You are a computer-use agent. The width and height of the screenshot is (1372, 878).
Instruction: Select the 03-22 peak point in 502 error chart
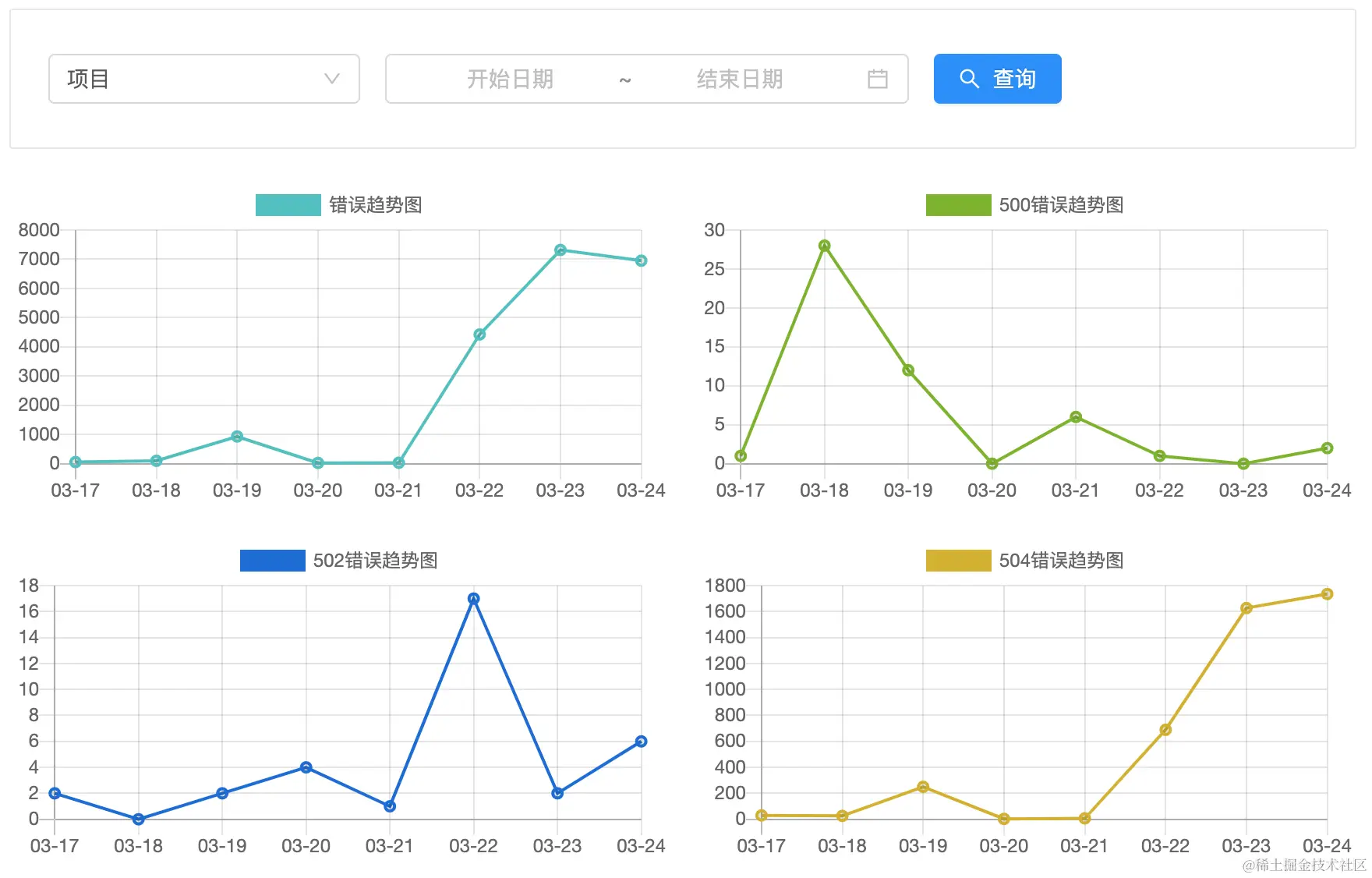tap(474, 599)
